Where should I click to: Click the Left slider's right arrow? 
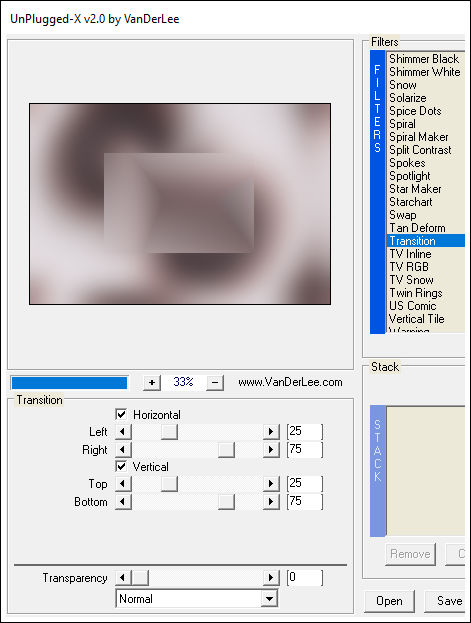tap(271, 431)
